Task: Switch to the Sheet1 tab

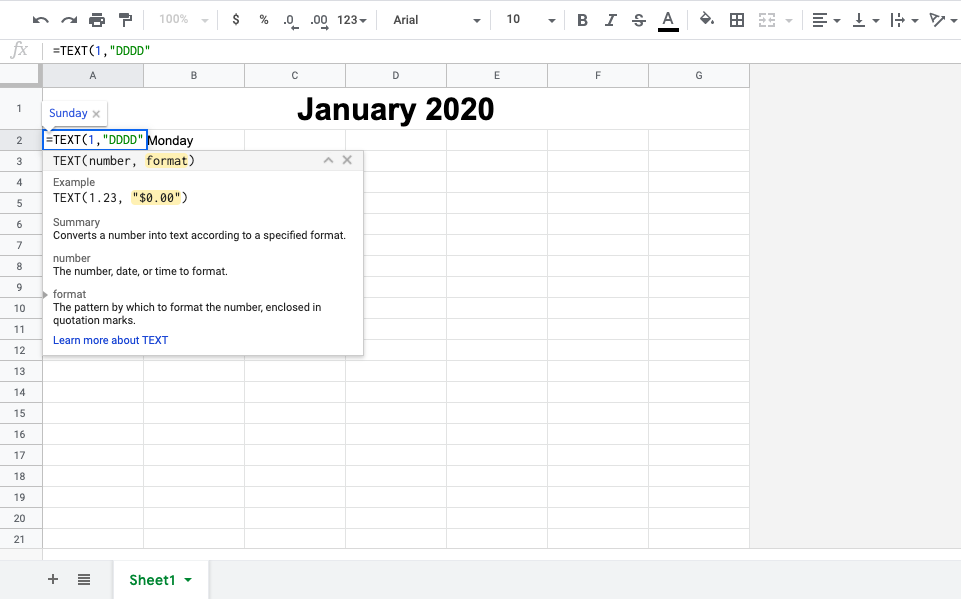Action: [152, 579]
